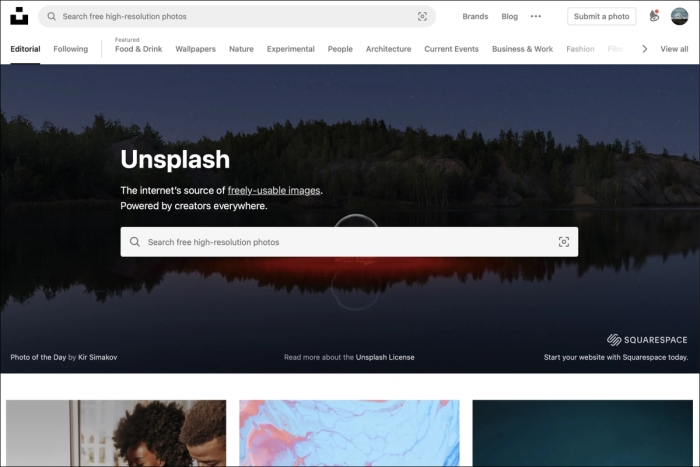Open the notifications bell icon

(654, 16)
